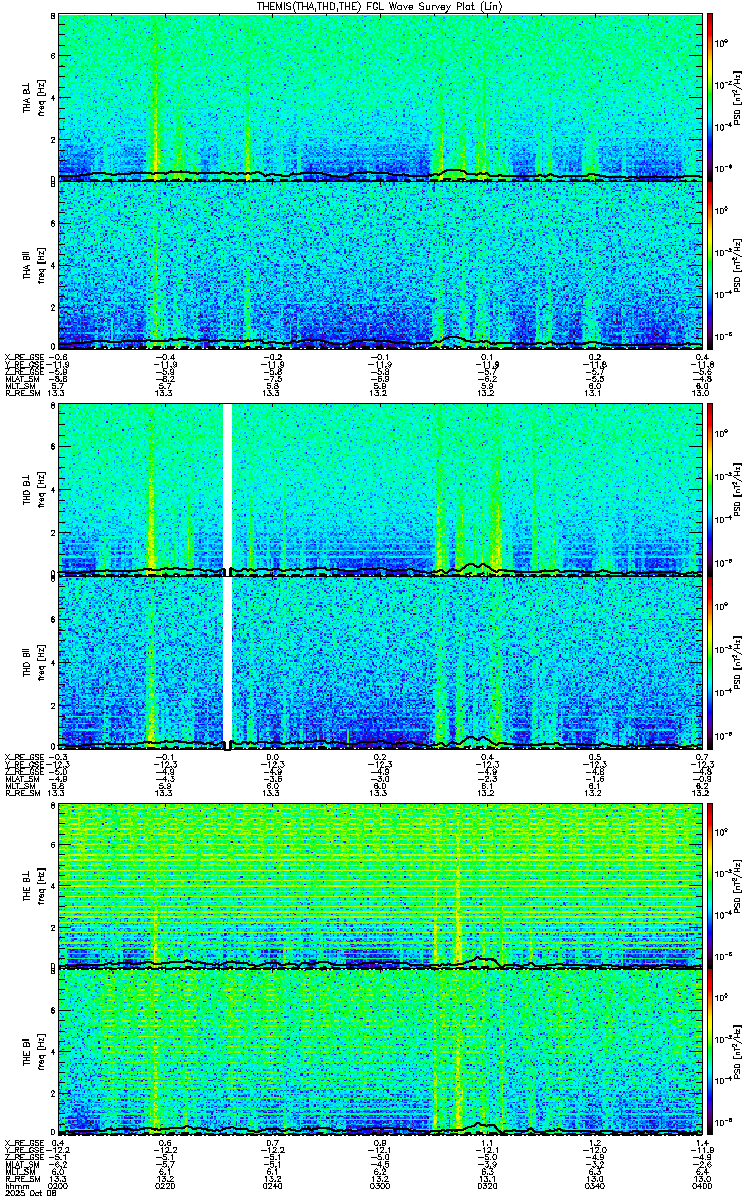750x1200 pixels.
Task: Click the THD B-parallel spectrogram panel
Action: (380, 661)
